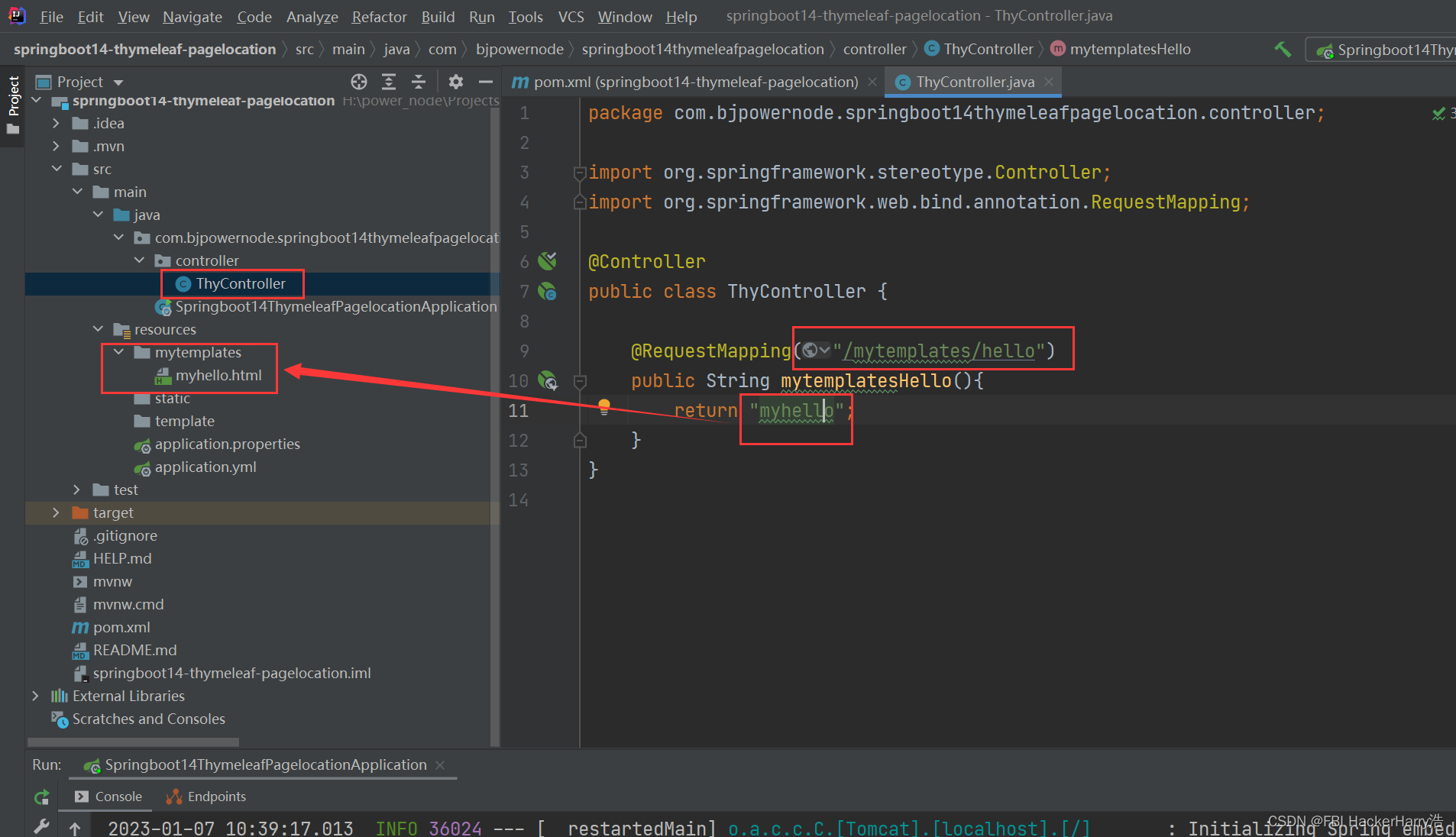The height and width of the screenshot is (837, 1456).
Task: Collapse the java folder
Action: (x=98, y=215)
